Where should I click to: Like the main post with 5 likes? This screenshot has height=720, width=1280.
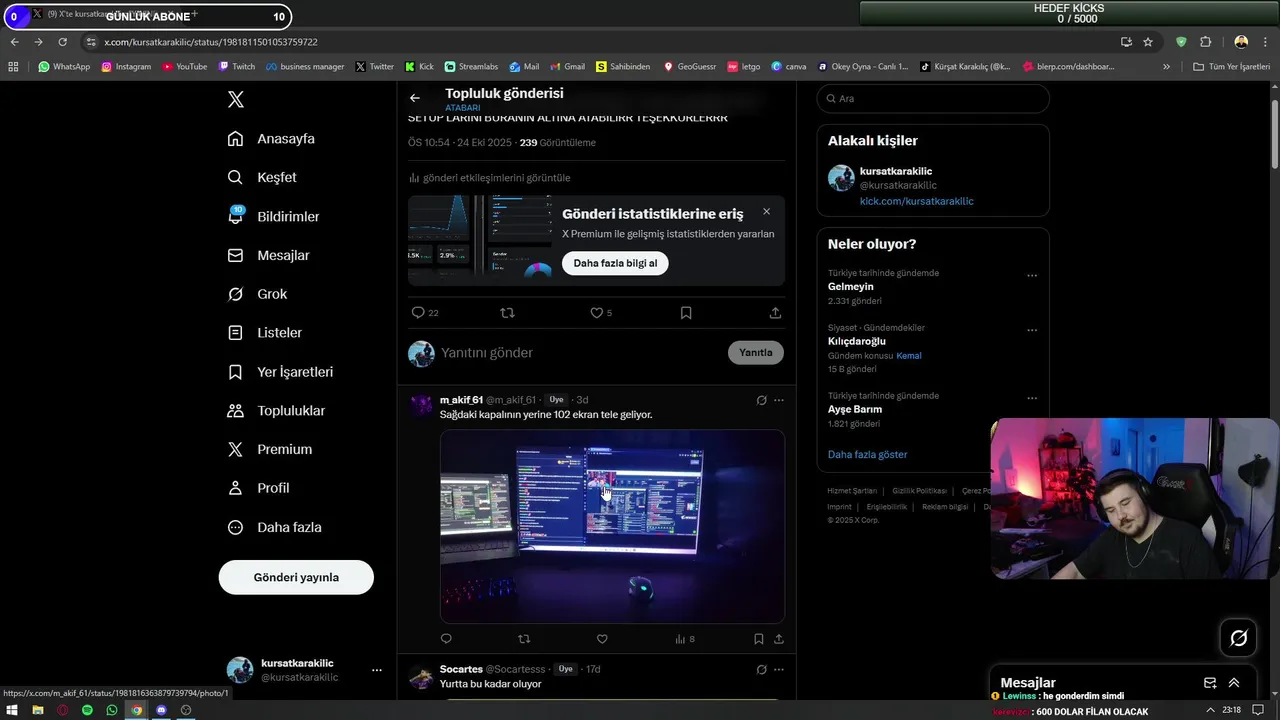click(x=600, y=313)
